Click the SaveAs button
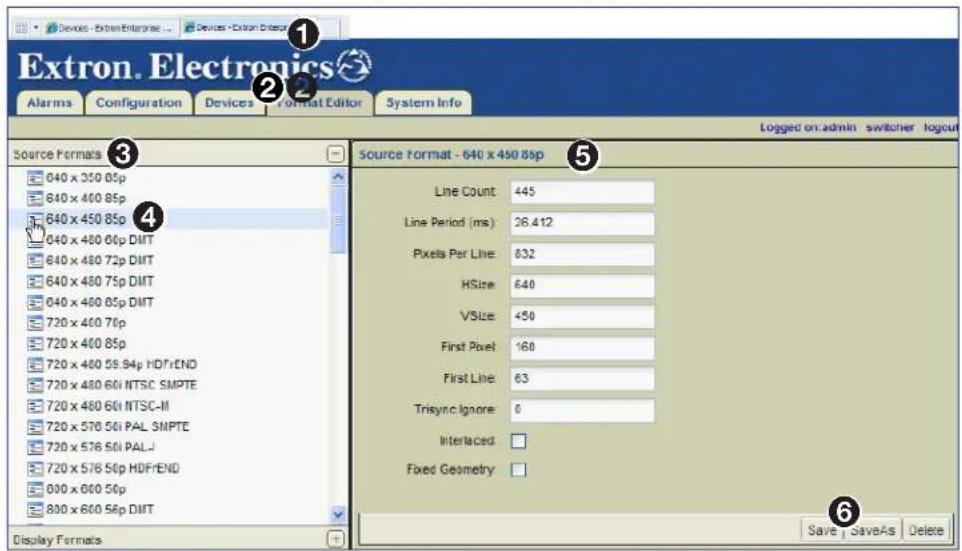The height and width of the screenshot is (551, 962). pyautogui.click(x=872, y=530)
